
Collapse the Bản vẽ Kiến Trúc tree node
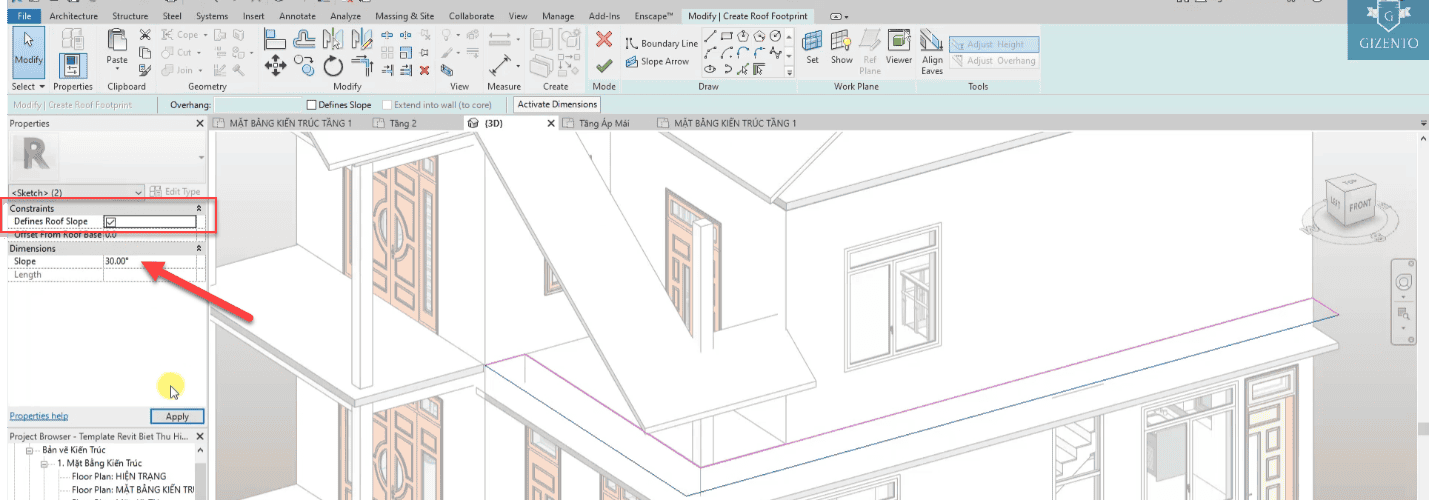(x=31, y=451)
